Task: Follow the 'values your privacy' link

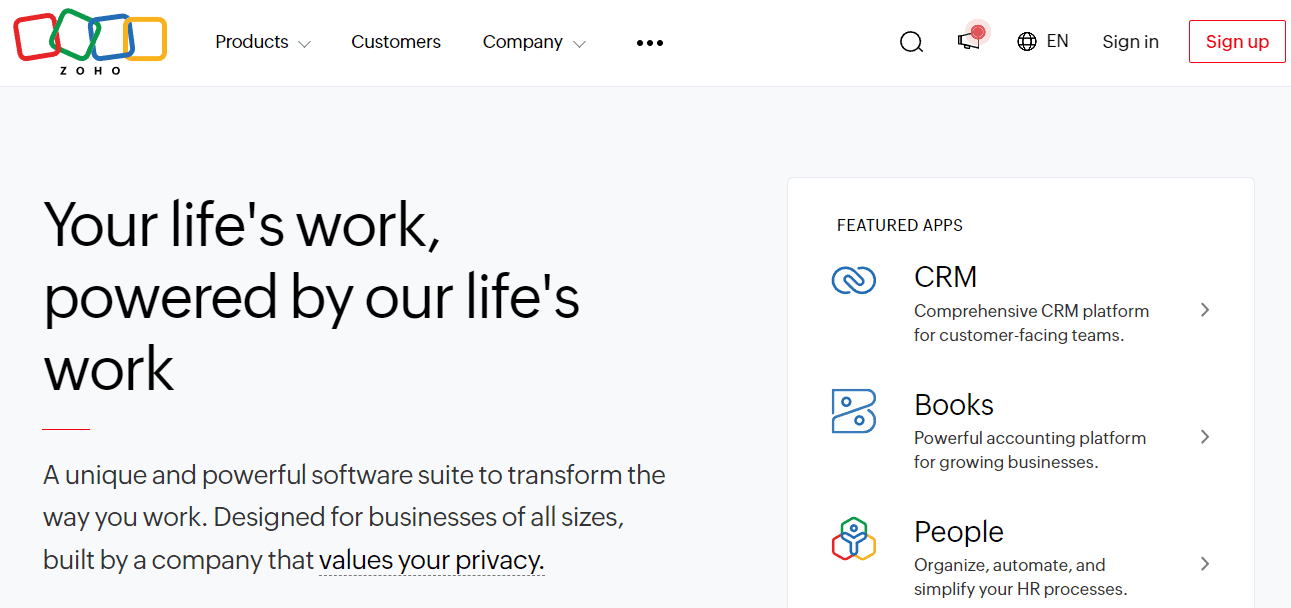Action: point(431,560)
